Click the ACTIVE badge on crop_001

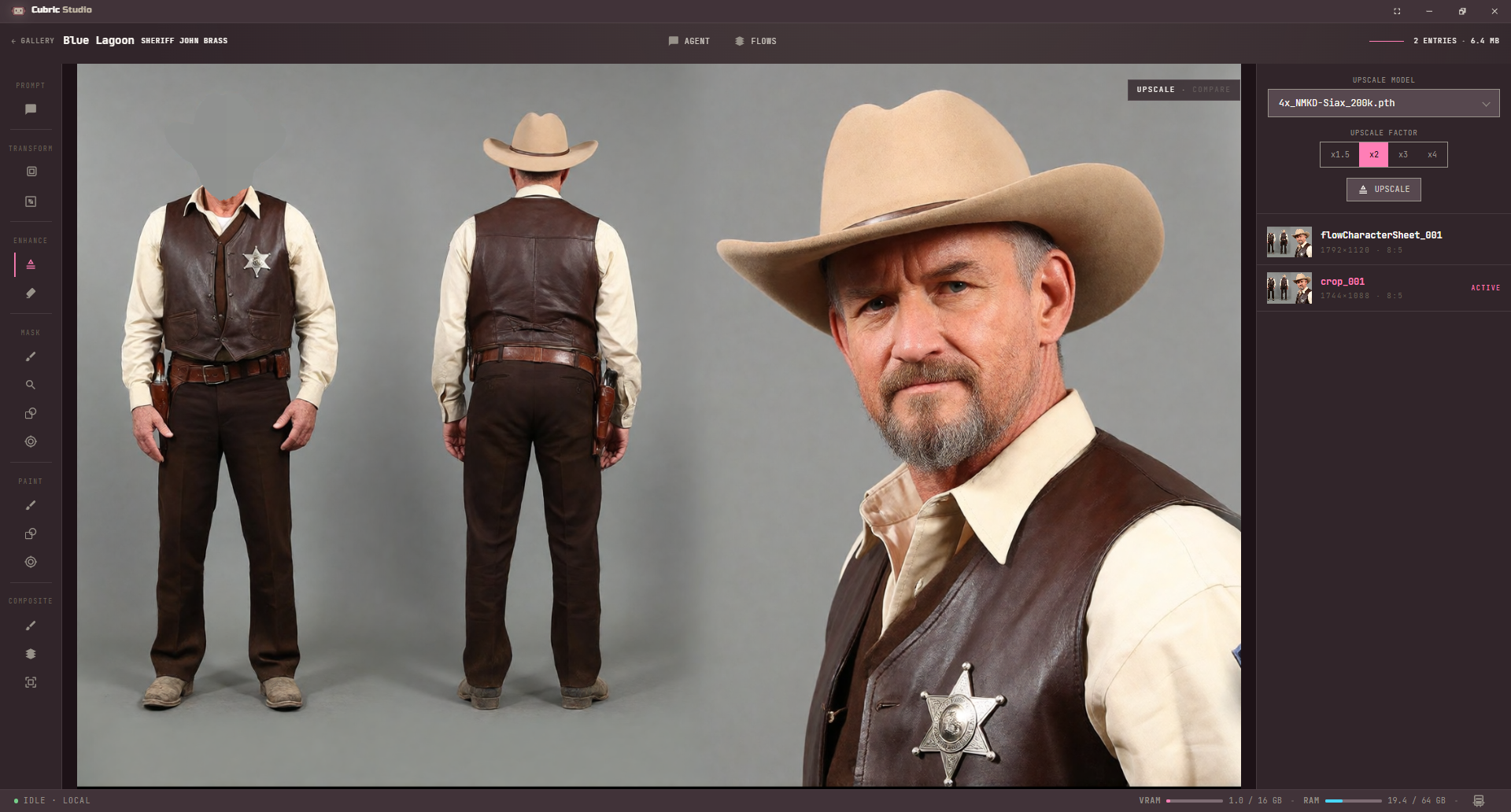click(1485, 288)
